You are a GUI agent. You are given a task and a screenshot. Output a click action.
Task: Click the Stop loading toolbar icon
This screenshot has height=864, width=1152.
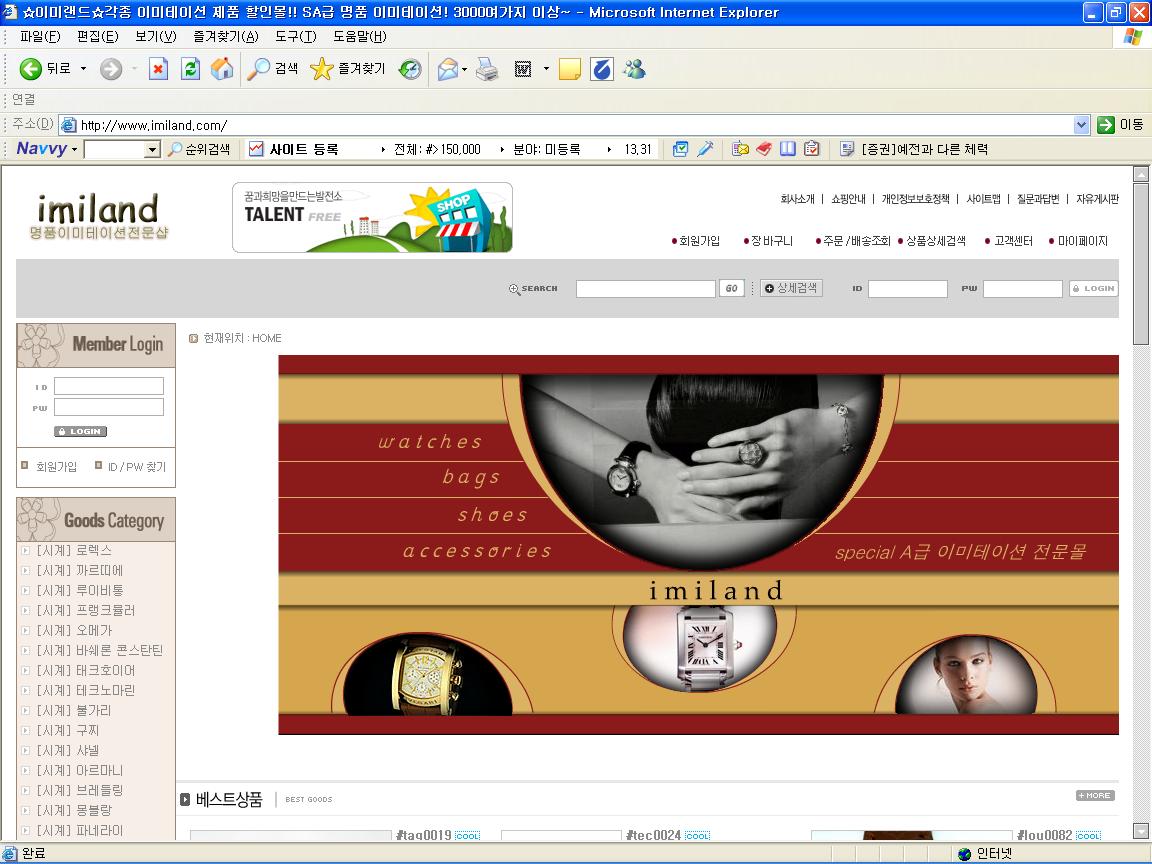[x=158, y=69]
